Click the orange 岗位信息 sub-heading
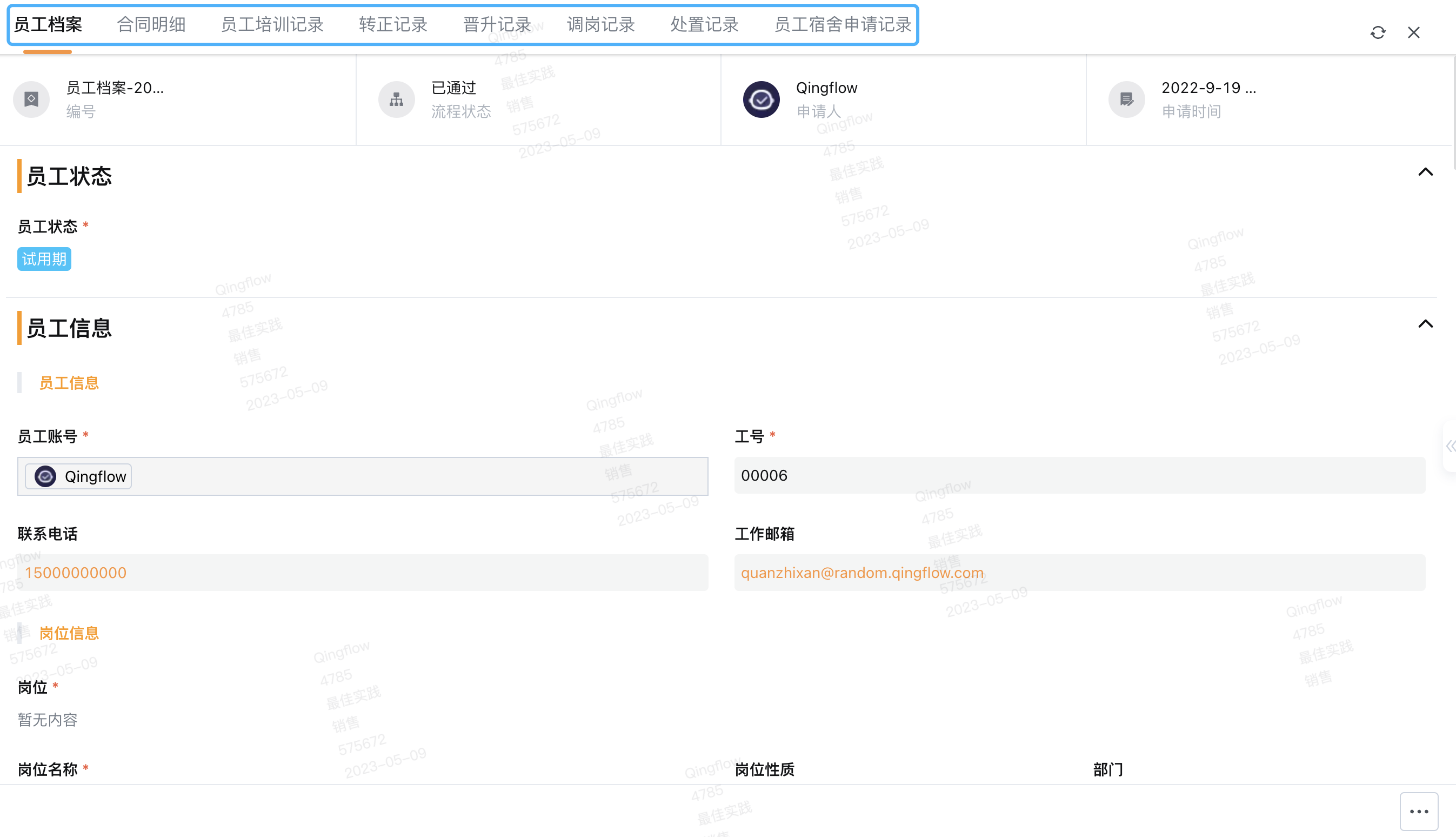1456x837 pixels. (69, 633)
